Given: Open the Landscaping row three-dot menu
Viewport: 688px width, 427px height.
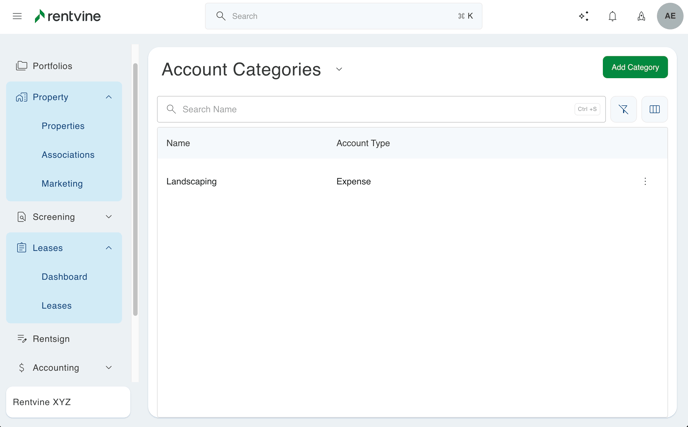Looking at the screenshot, I should 645,182.
